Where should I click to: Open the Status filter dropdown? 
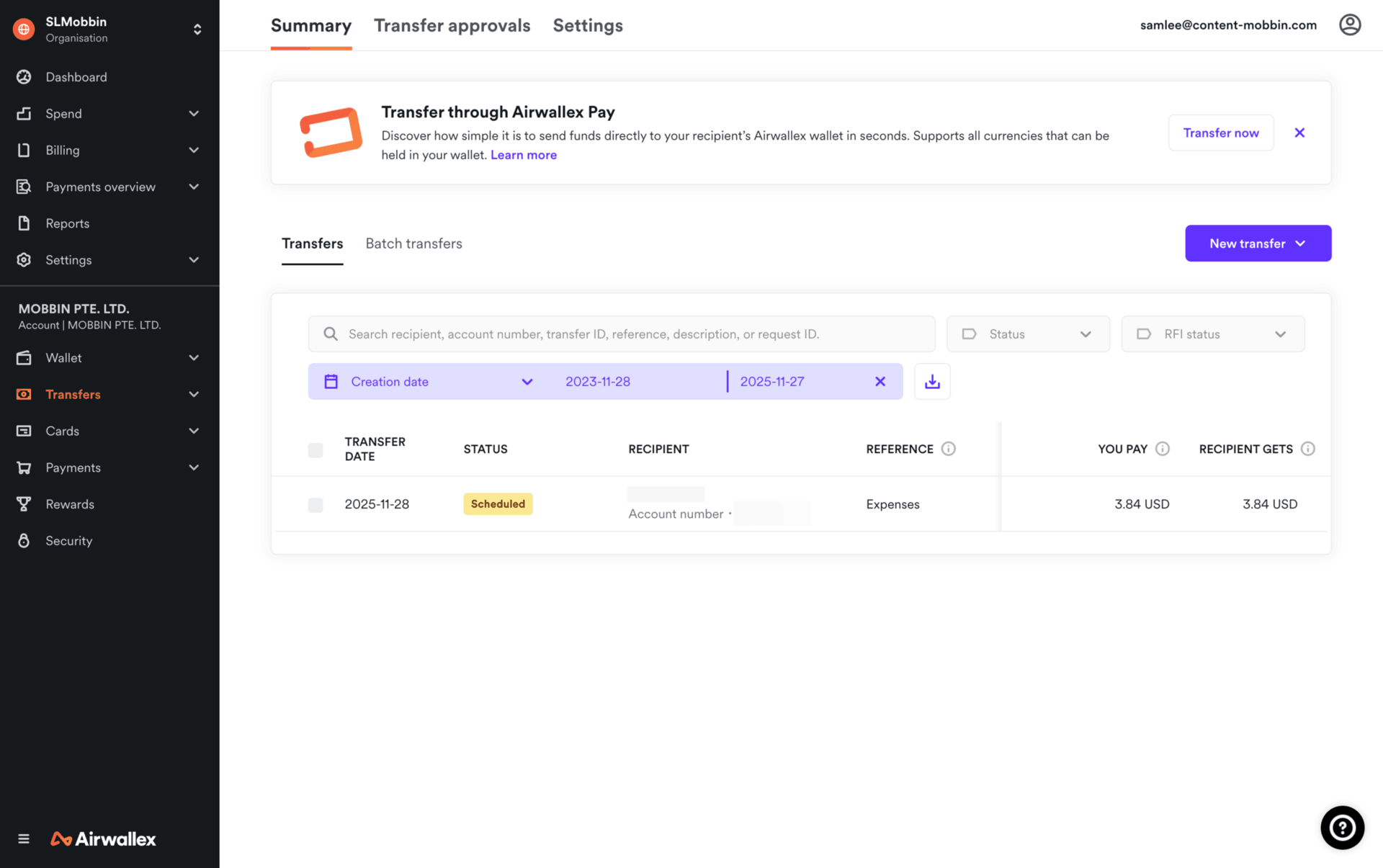(x=1028, y=334)
